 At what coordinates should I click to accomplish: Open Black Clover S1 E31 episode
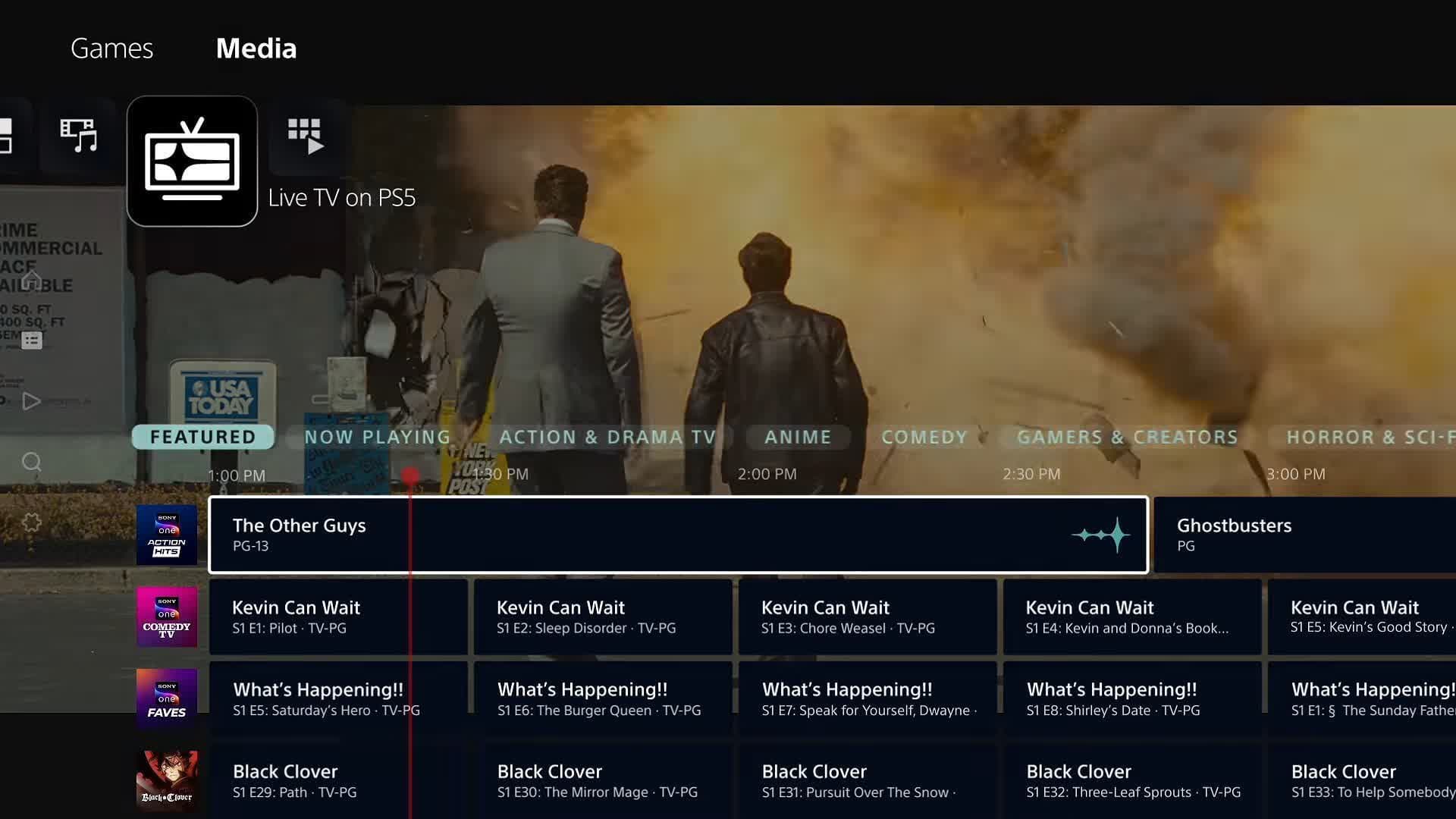868,781
